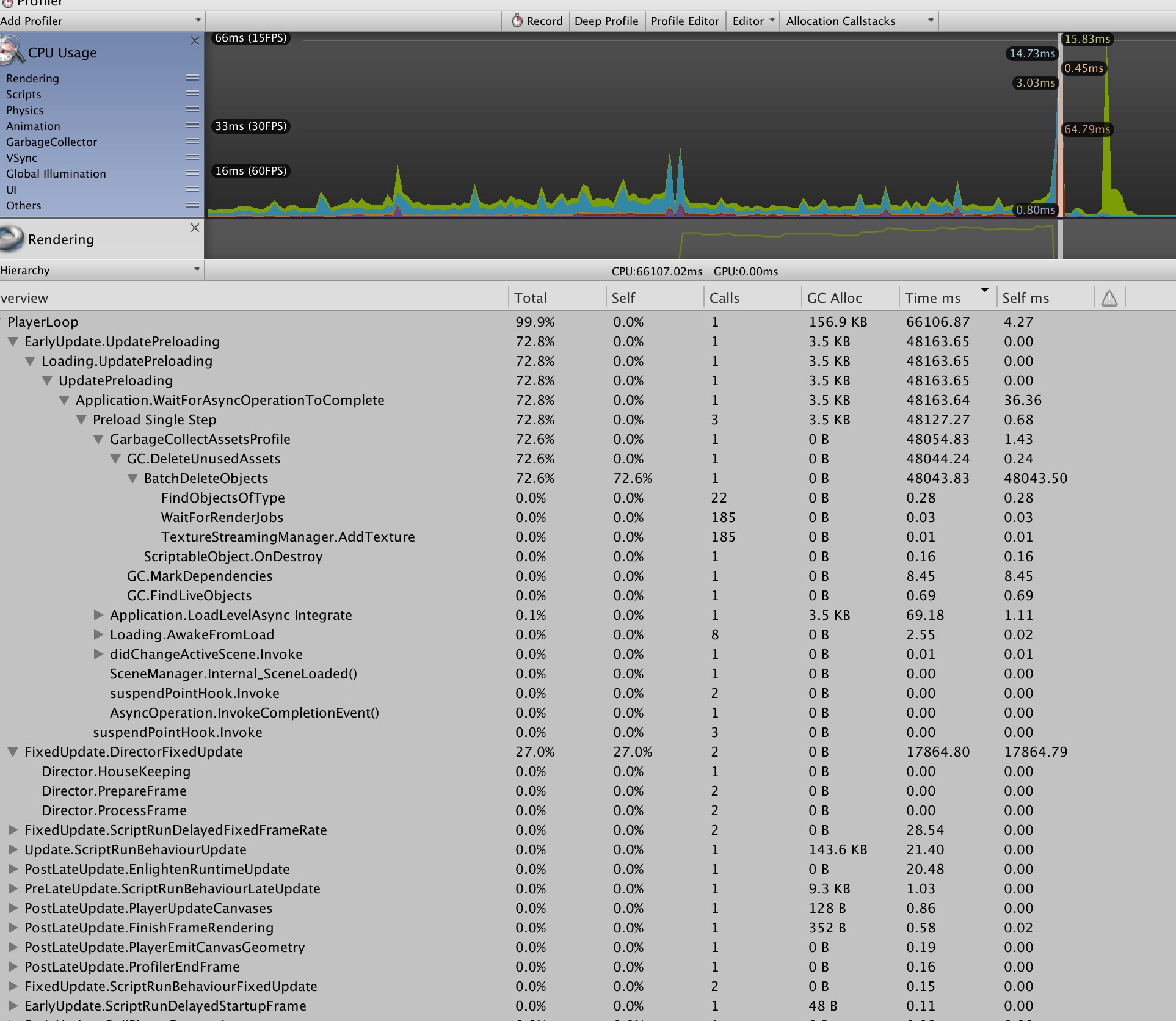Screen dimensions: 1176x1021
Task: Sort by Self ms column header
Action: [x=1045, y=298]
